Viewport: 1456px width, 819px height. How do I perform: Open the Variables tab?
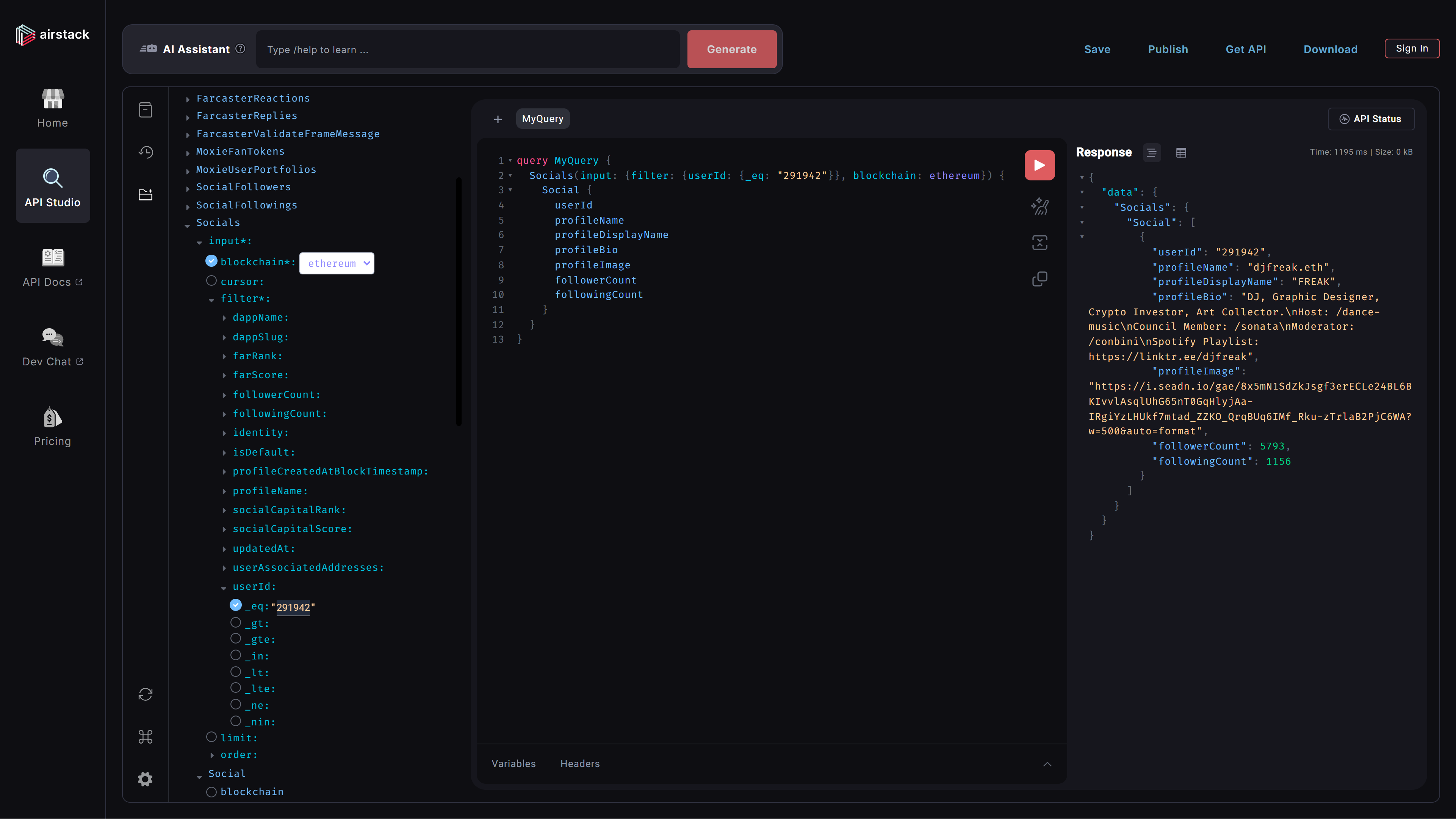pos(513,764)
